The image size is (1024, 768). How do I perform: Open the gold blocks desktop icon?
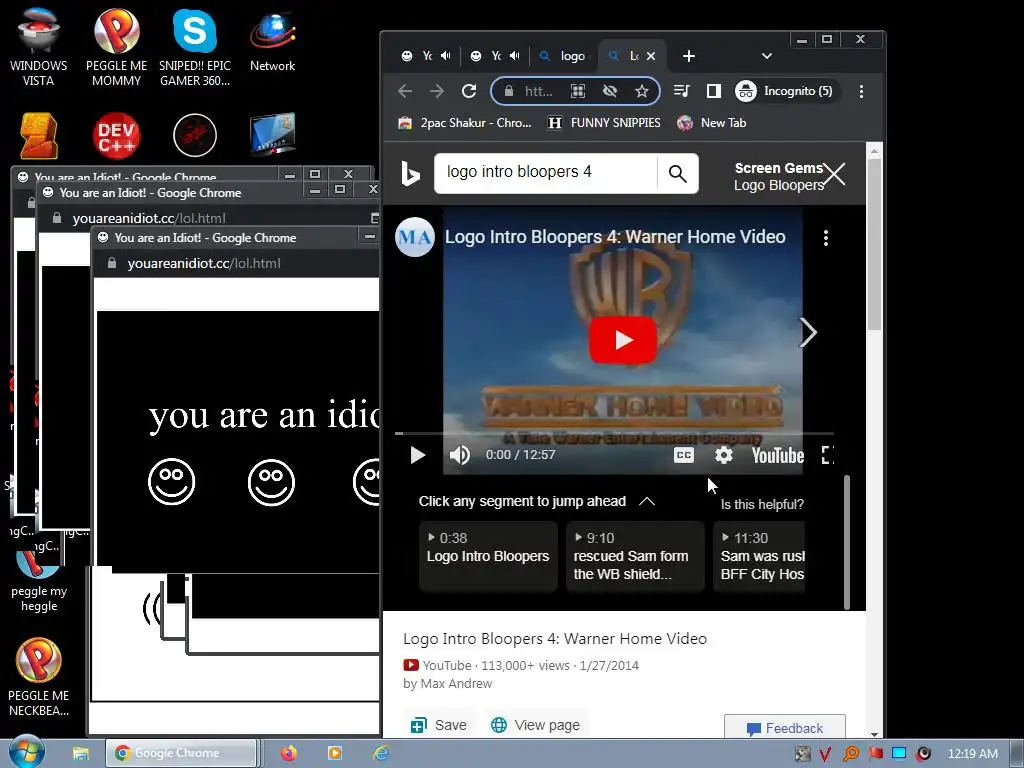pos(39,136)
